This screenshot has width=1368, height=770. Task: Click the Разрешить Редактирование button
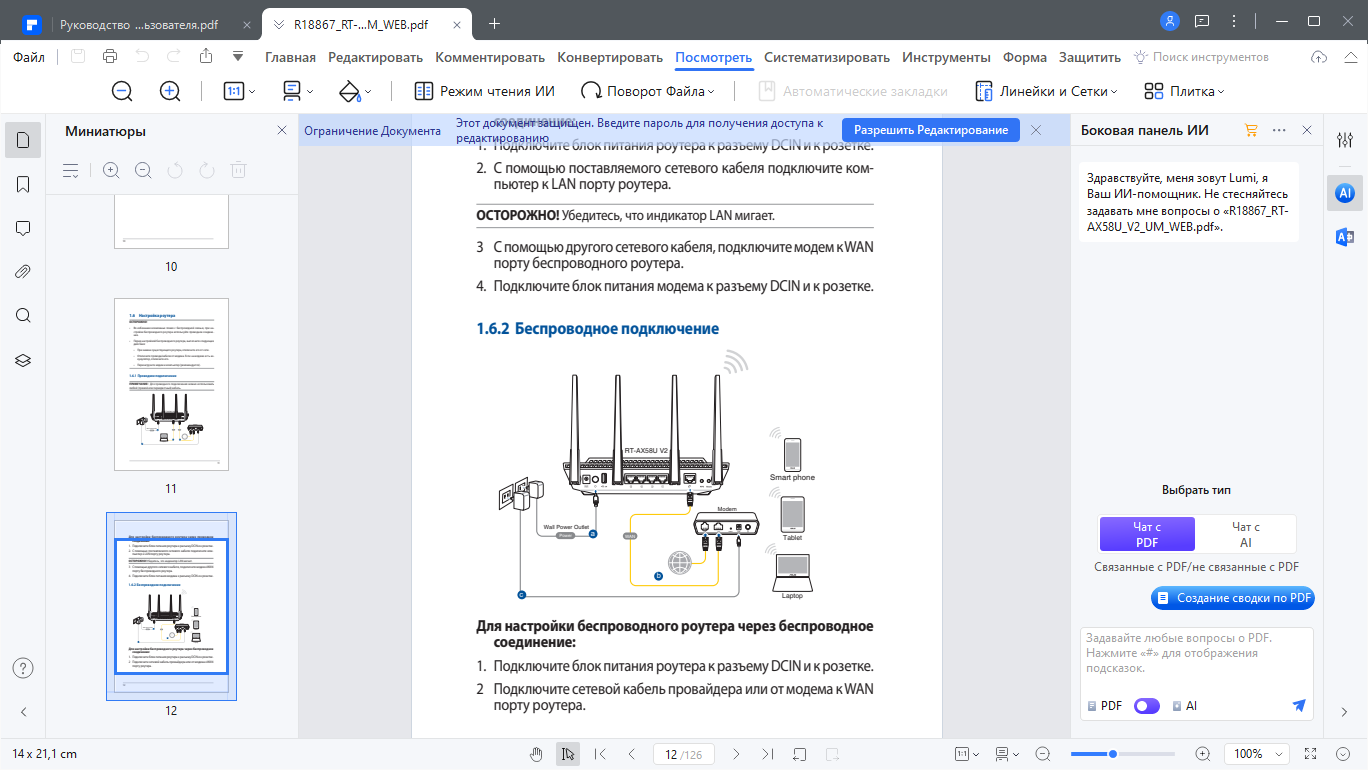click(930, 130)
